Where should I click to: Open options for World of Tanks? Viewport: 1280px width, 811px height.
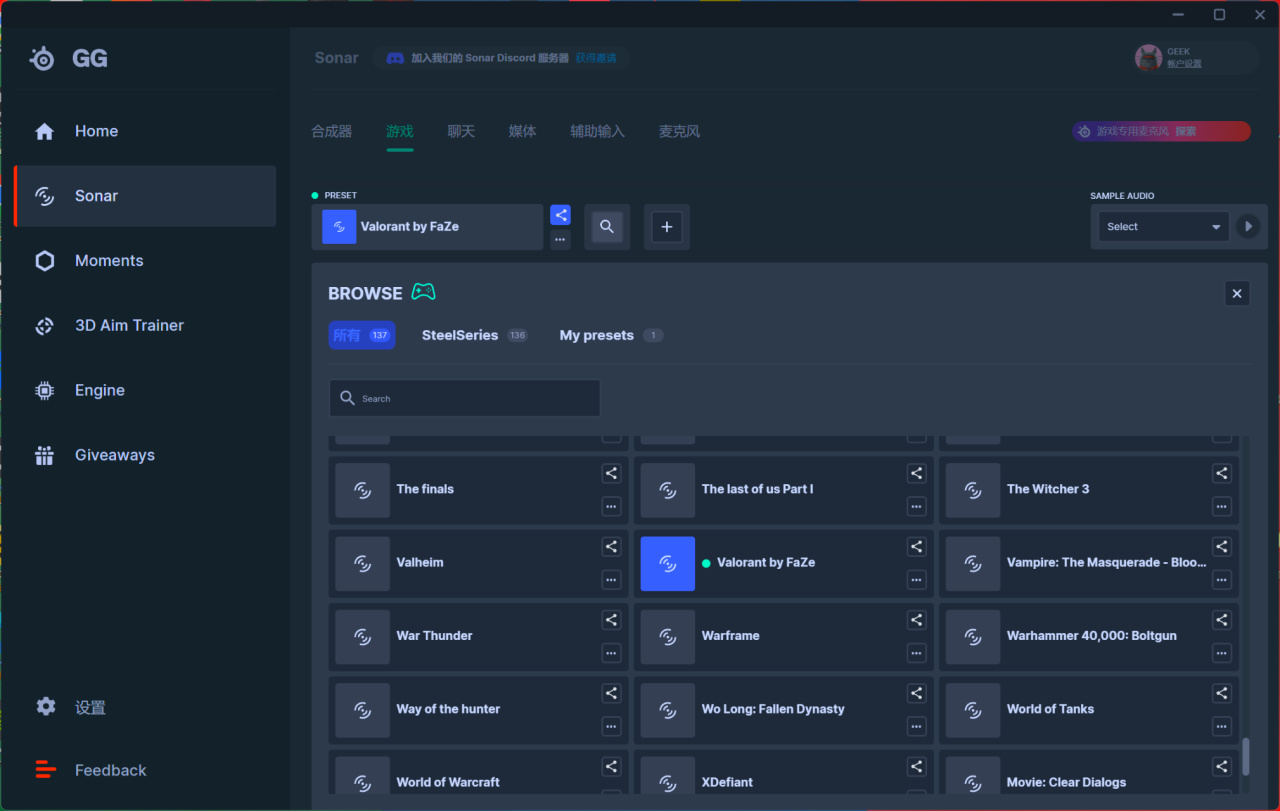click(1221, 726)
